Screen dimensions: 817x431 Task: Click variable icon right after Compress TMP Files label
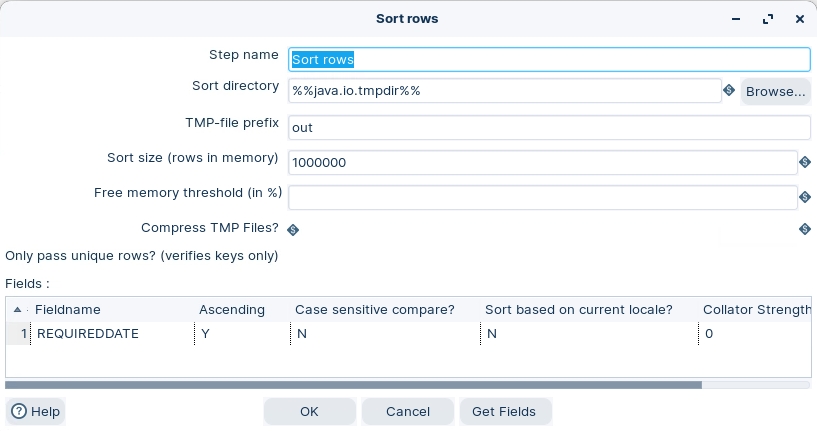click(293, 229)
